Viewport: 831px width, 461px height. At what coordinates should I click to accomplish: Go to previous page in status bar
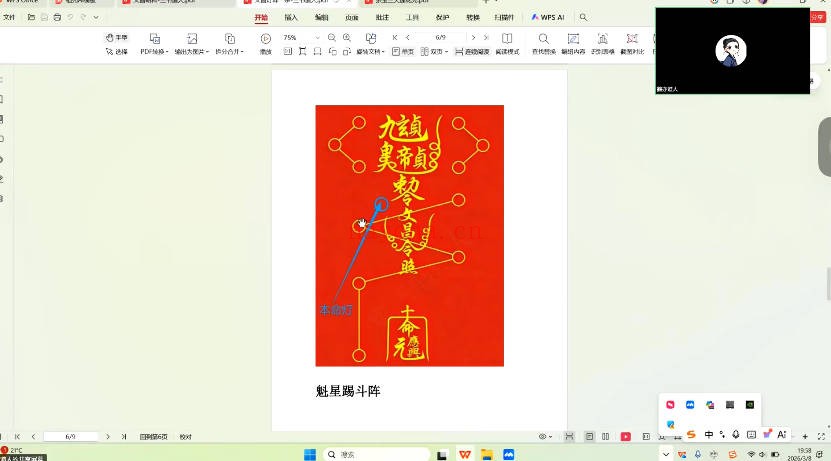point(33,437)
